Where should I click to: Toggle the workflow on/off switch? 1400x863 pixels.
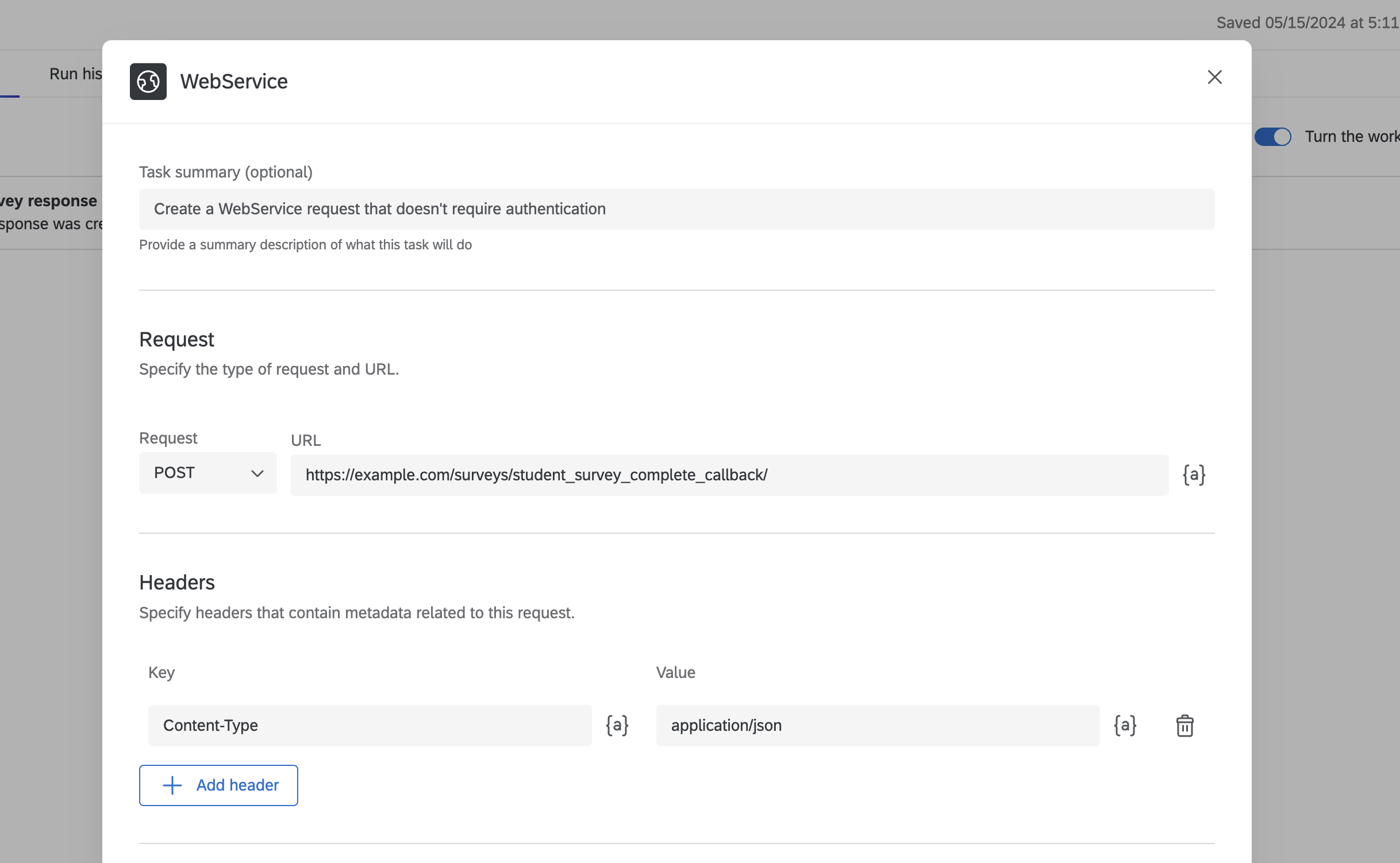tap(1272, 137)
